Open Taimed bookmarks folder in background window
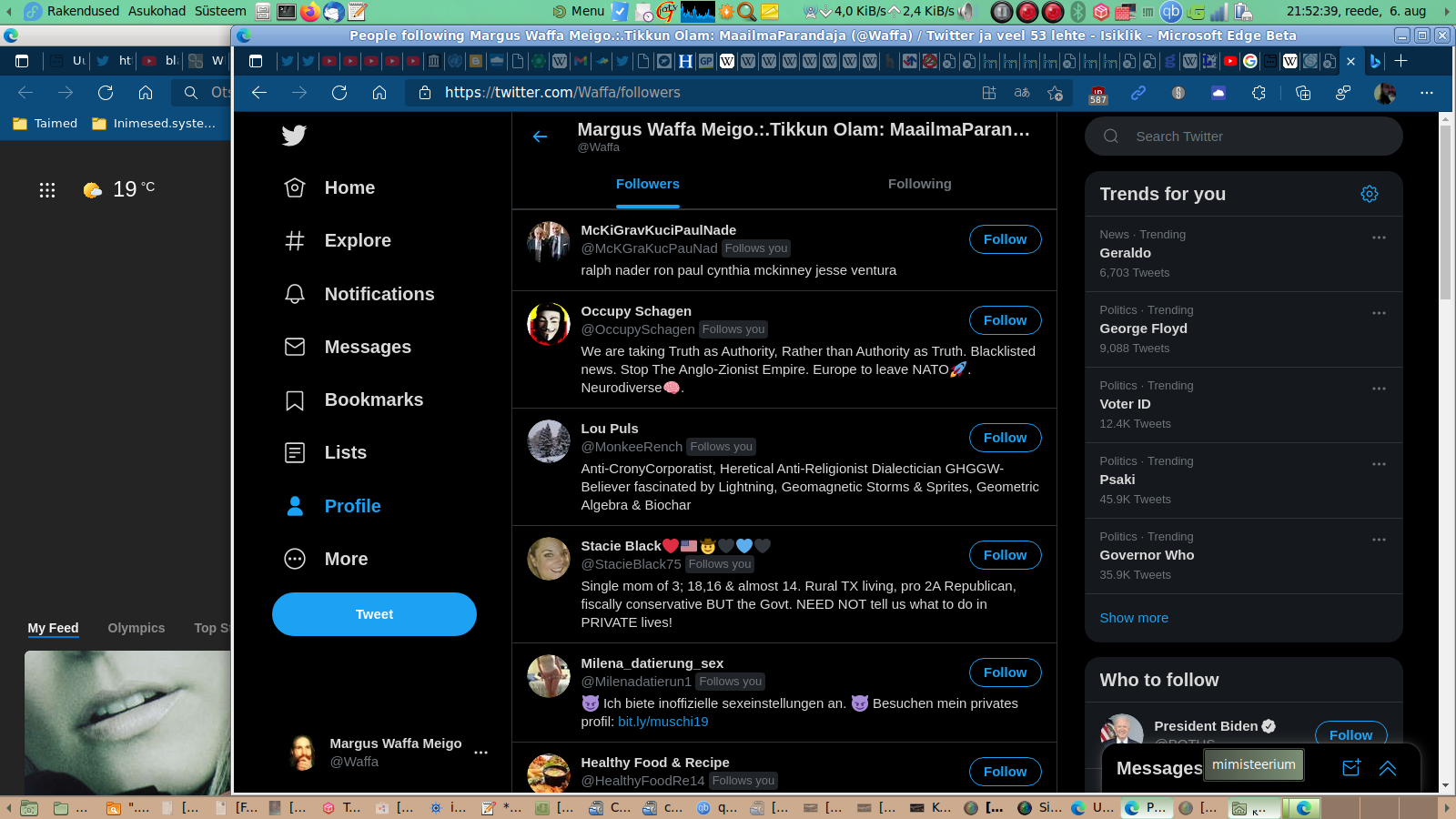The width and height of the screenshot is (1456, 819). (45, 124)
